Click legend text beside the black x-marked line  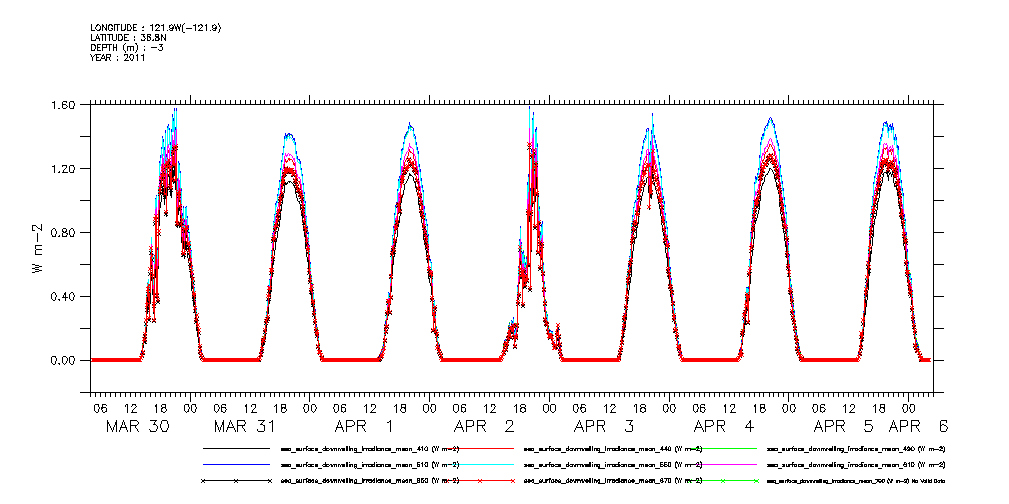370,481
